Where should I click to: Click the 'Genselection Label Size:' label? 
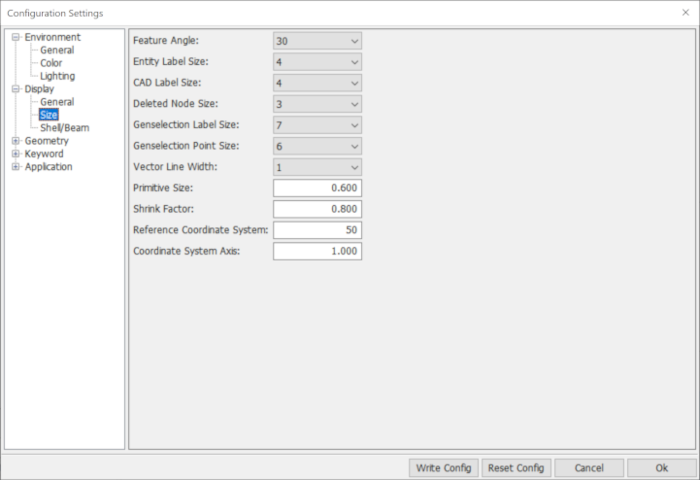pyautogui.click(x=186, y=124)
